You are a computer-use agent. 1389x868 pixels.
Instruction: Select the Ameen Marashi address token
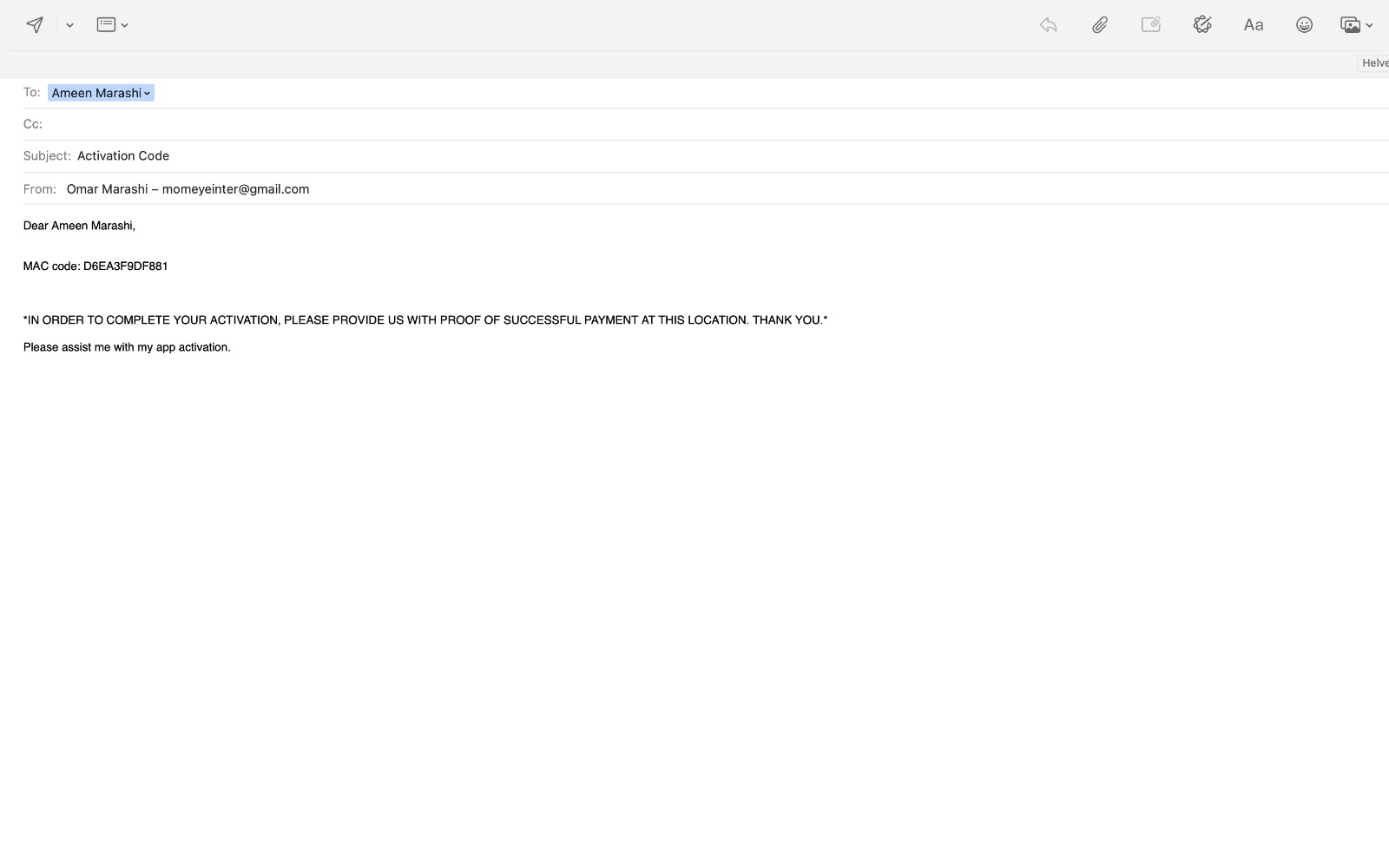tap(96, 93)
